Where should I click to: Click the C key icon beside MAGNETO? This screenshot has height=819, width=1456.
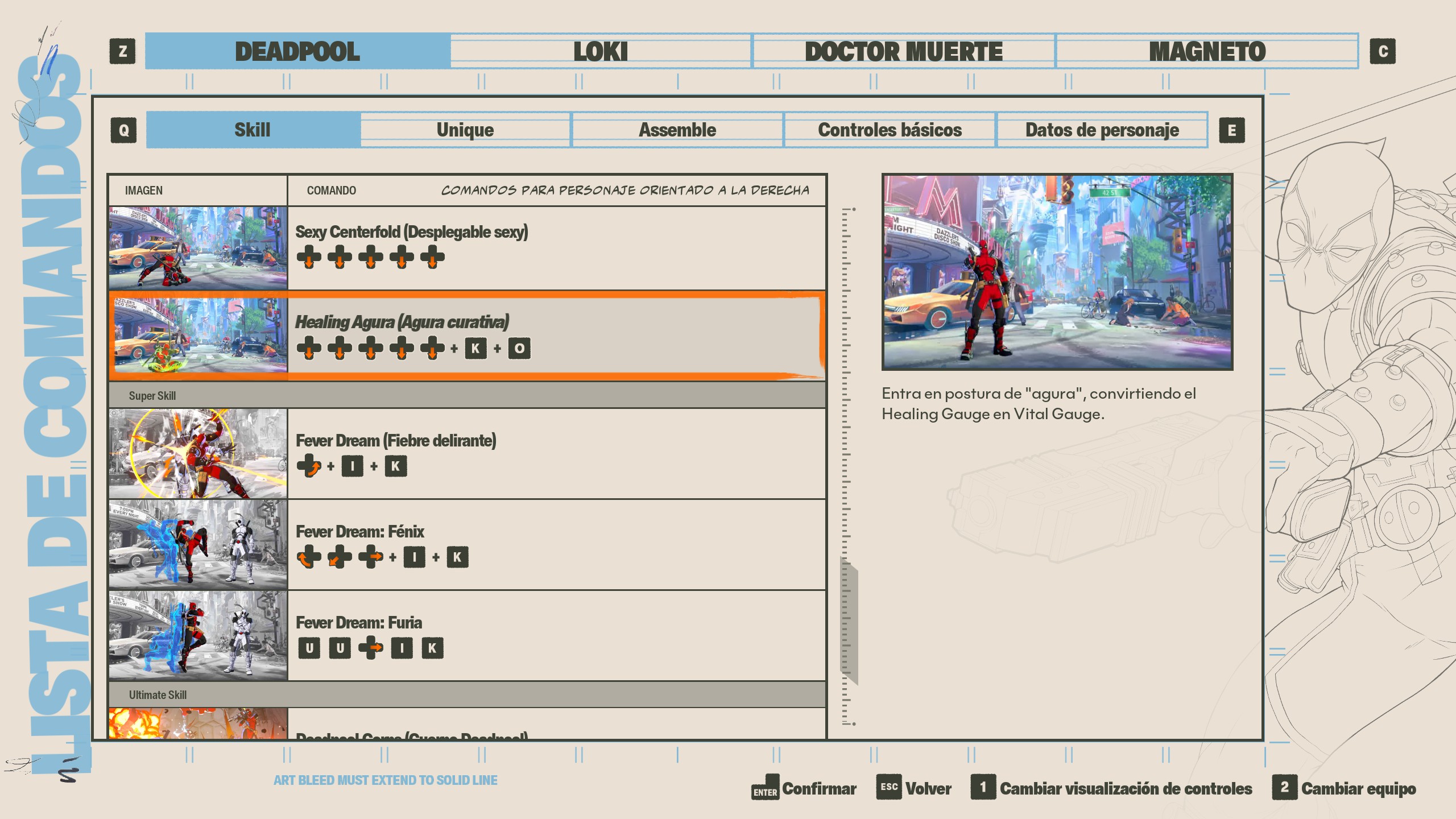pos(1383,51)
